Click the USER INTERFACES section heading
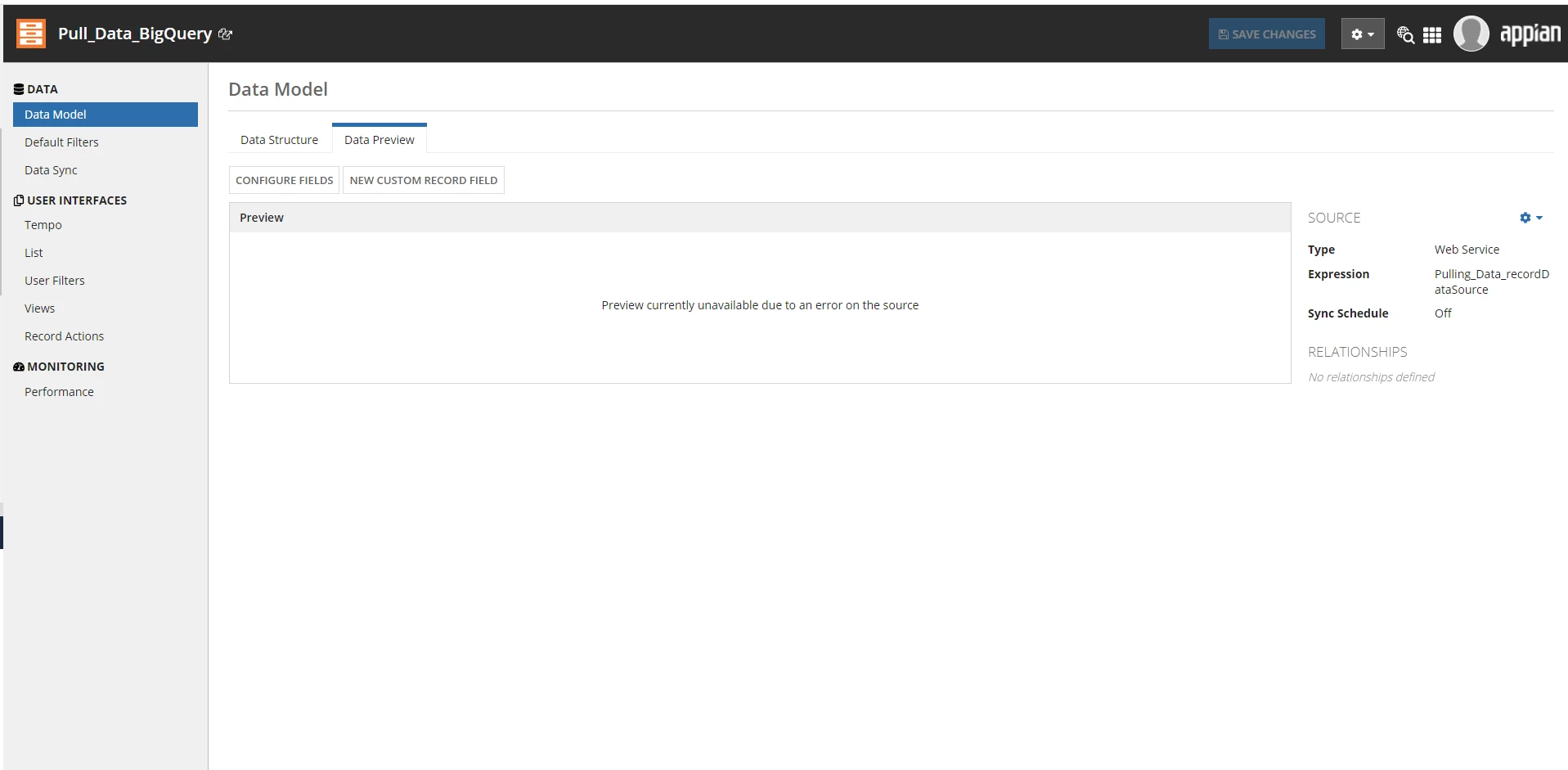This screenshot has width=1568, height=770. 70,200
